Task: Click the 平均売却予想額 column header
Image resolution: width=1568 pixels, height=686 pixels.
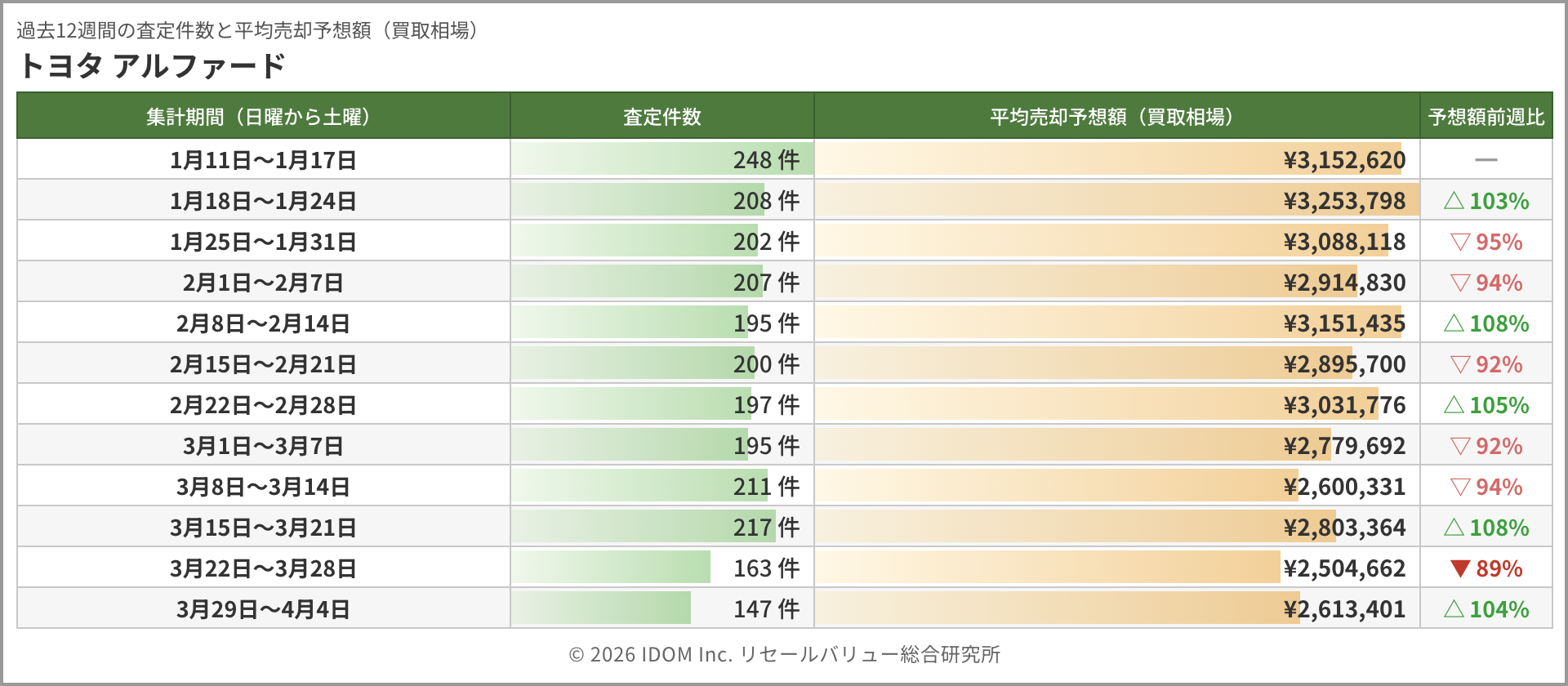Action: [1116, 117]
